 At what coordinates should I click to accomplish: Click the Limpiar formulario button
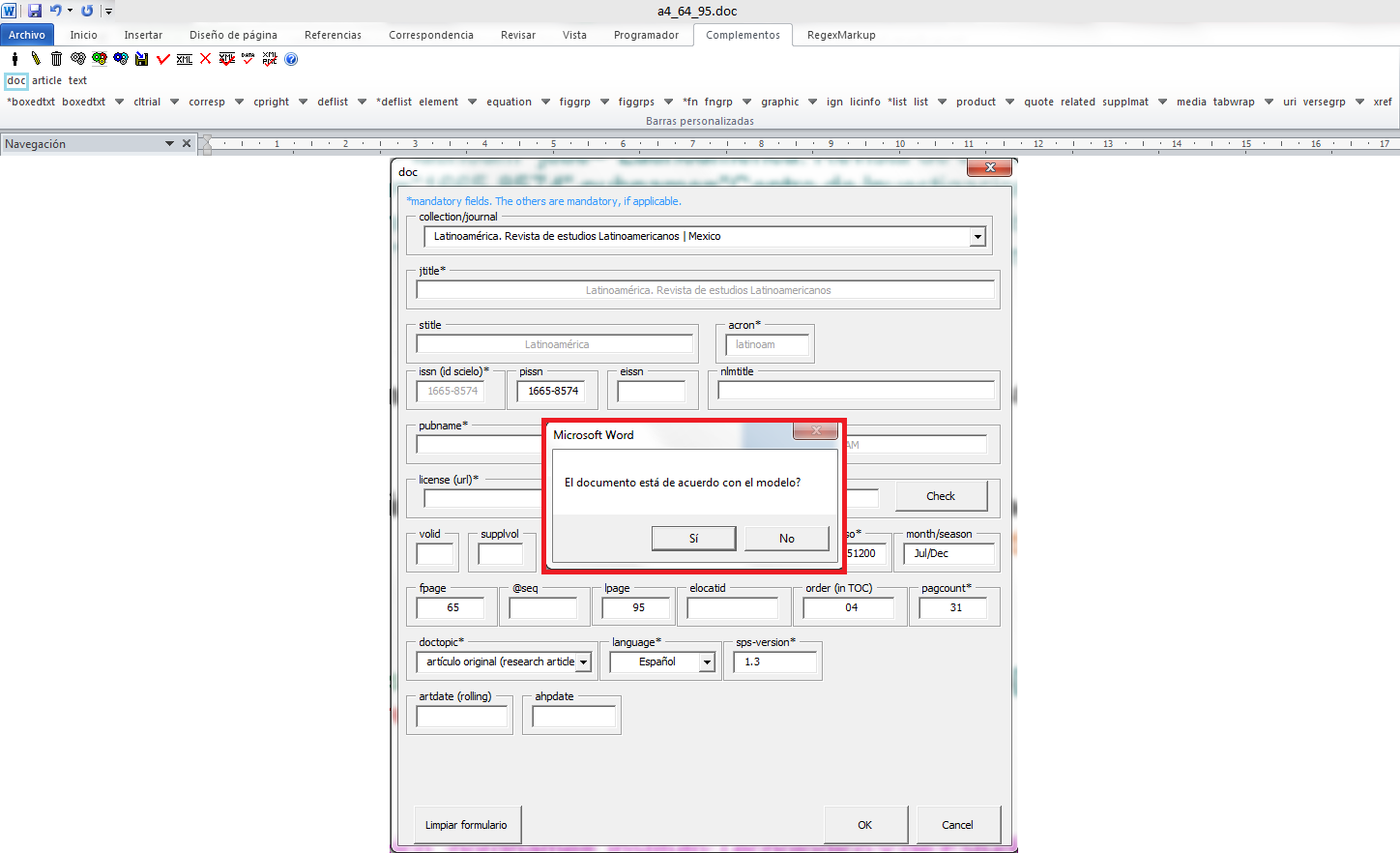point(466,825)
